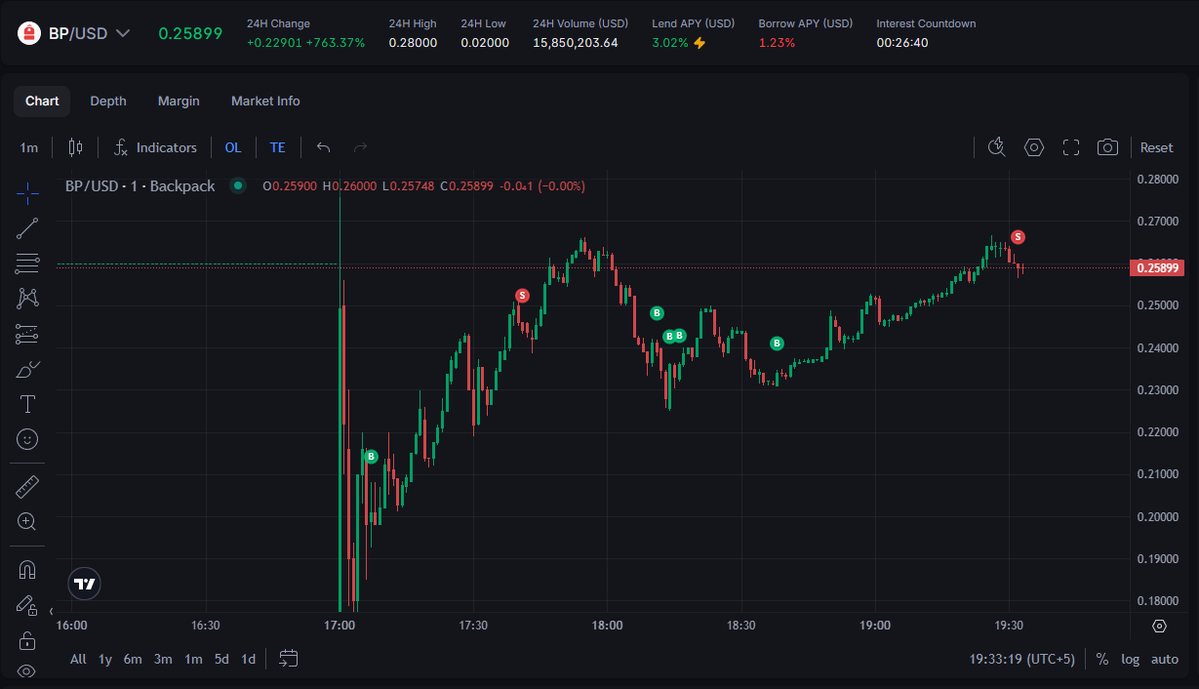This screenshot has width=1199, height=689.
Task: Open the 1m interval dropdown
Action: click(x=29, y=148)
